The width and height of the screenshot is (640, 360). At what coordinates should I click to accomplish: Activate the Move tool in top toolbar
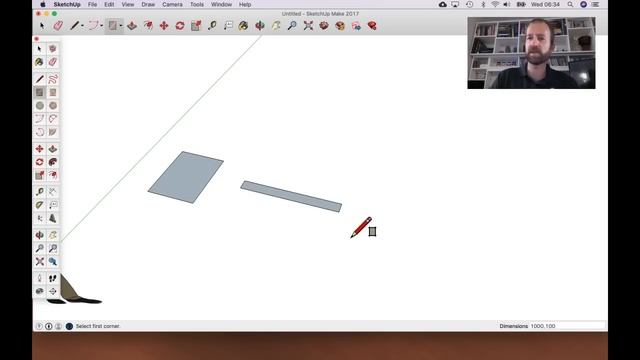pyautogui.click(x=164, y=26)
